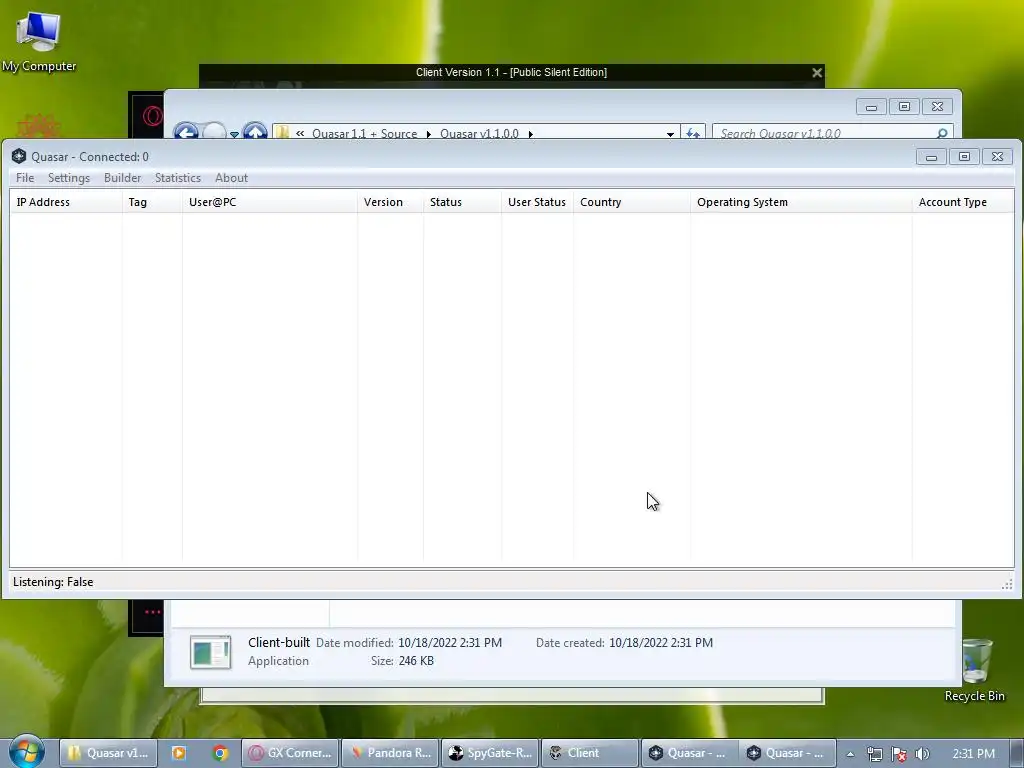
Task: Click Back arrow in Explorer window
Action: [186, 133]
